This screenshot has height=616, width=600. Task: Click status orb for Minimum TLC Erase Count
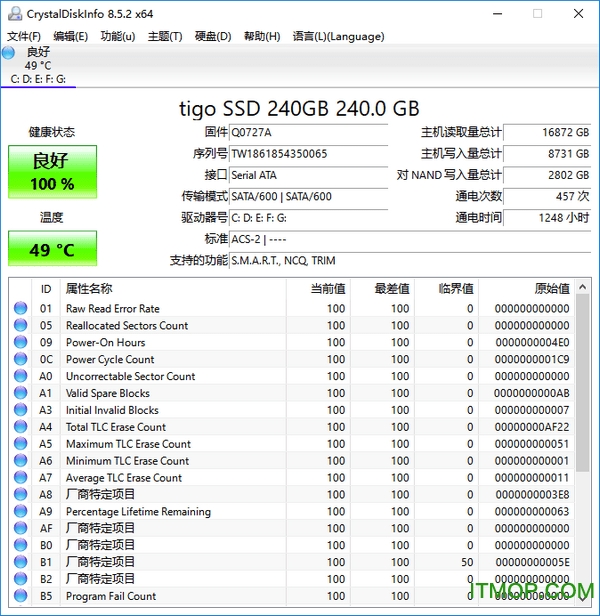coord(20,460)
